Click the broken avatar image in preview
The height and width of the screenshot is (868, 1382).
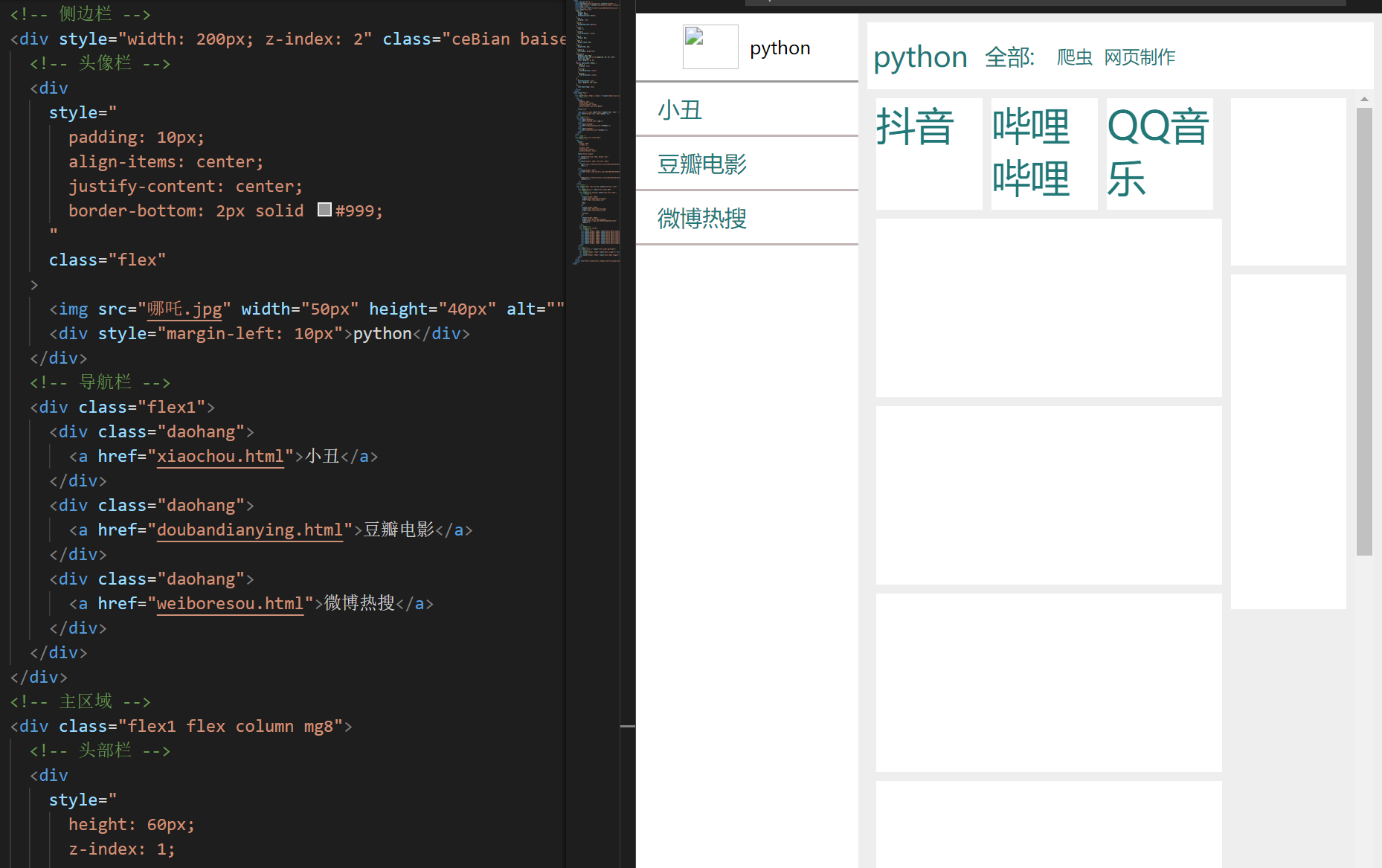(x=710, y=47)
